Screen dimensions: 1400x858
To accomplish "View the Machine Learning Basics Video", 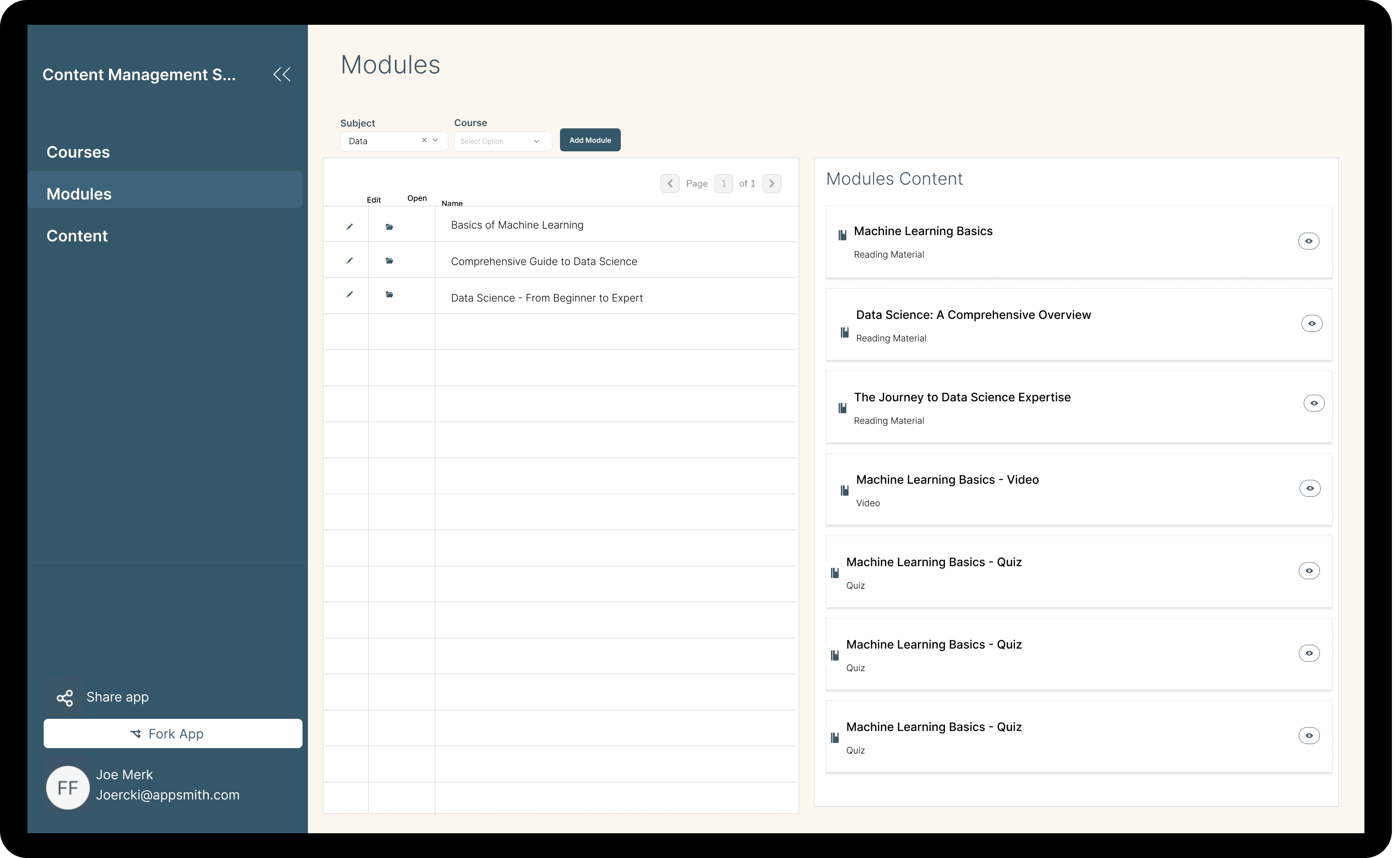I will tap(1310, 488).
